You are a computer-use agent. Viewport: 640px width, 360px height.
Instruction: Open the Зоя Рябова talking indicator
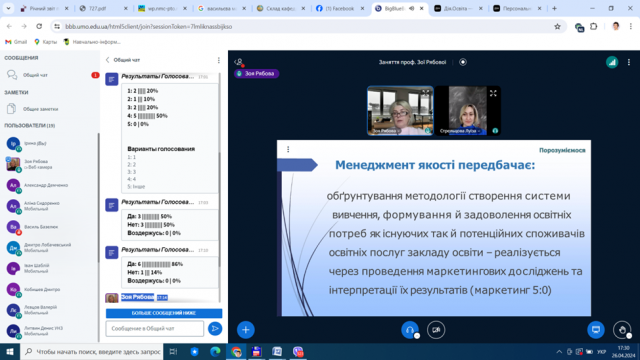(x=257, y=73)
